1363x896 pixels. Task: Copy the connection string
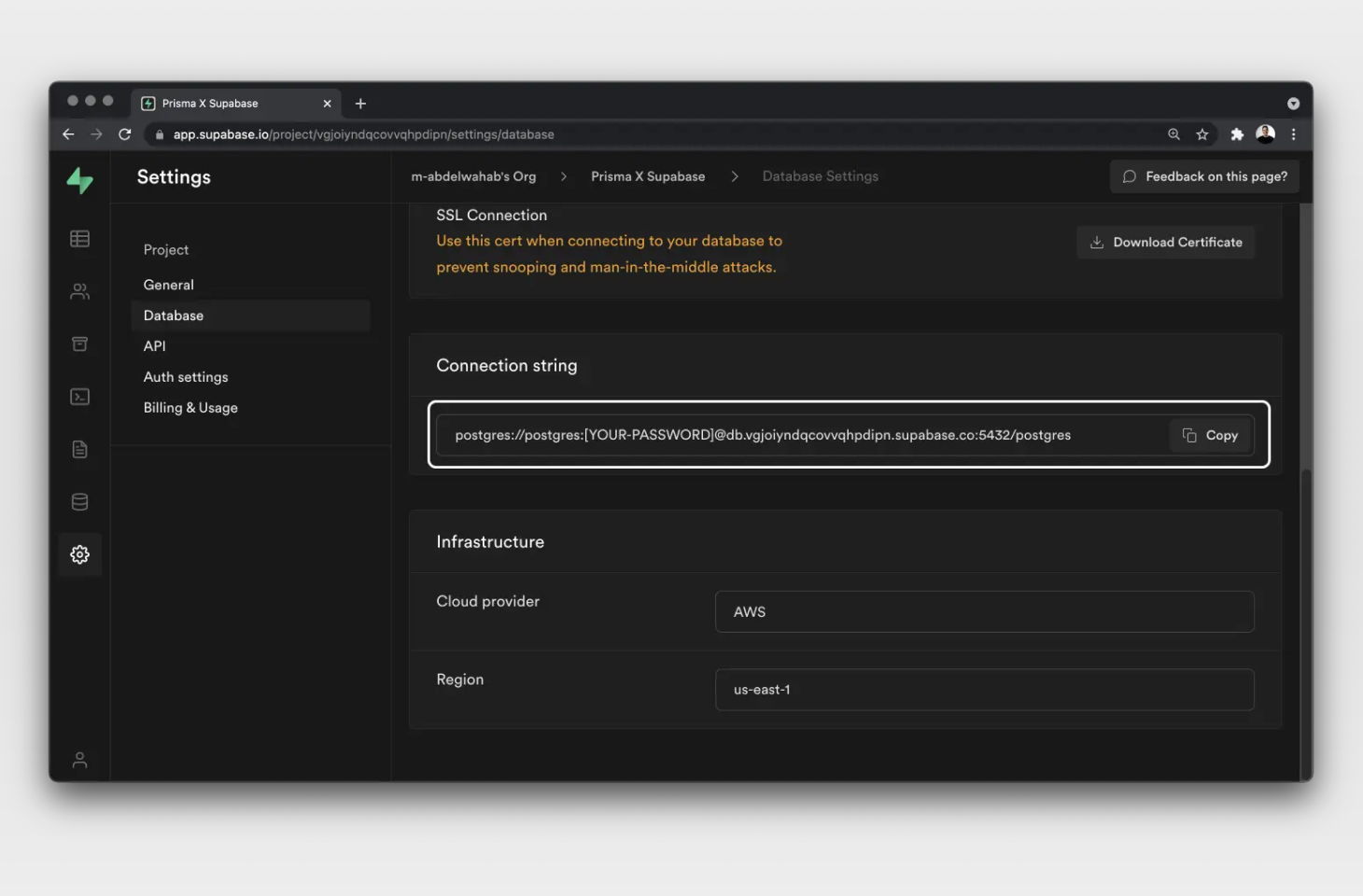pos(1211,435)
